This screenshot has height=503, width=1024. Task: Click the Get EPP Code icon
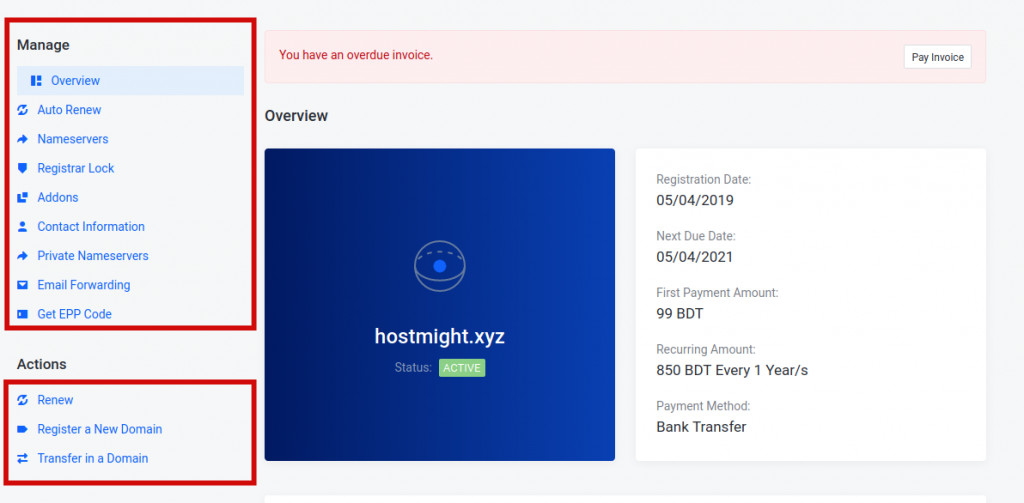(23, 314)
